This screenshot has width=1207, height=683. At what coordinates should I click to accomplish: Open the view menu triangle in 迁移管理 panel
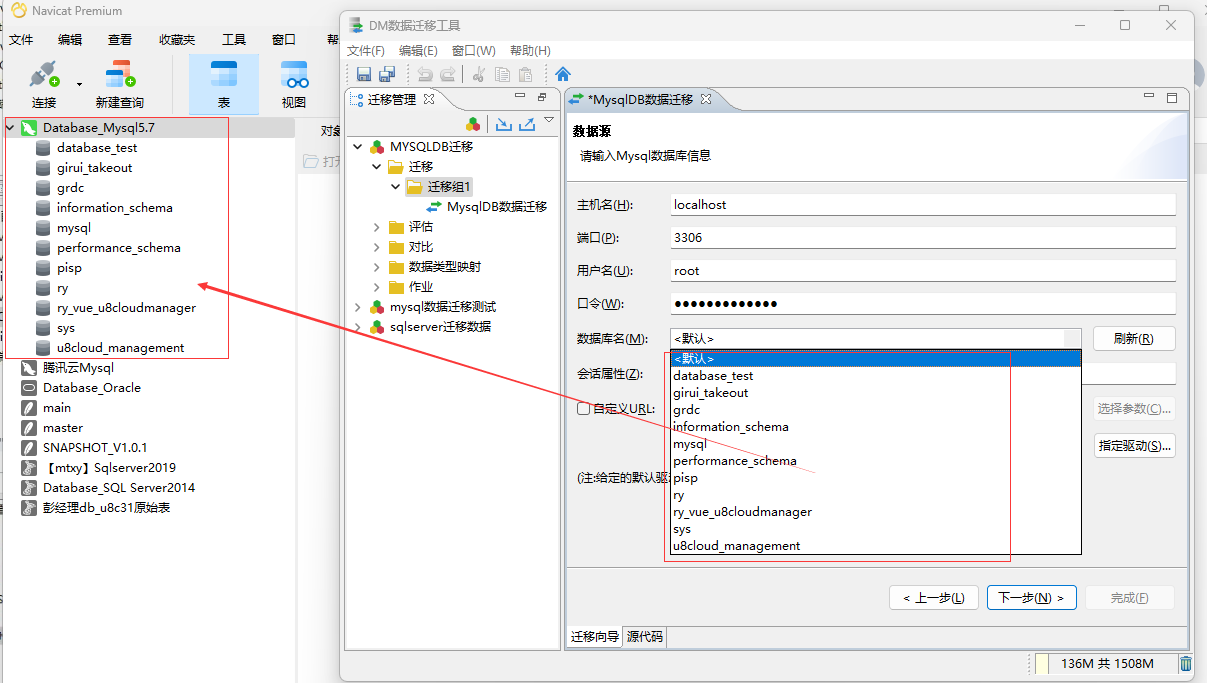coord(548,120)
